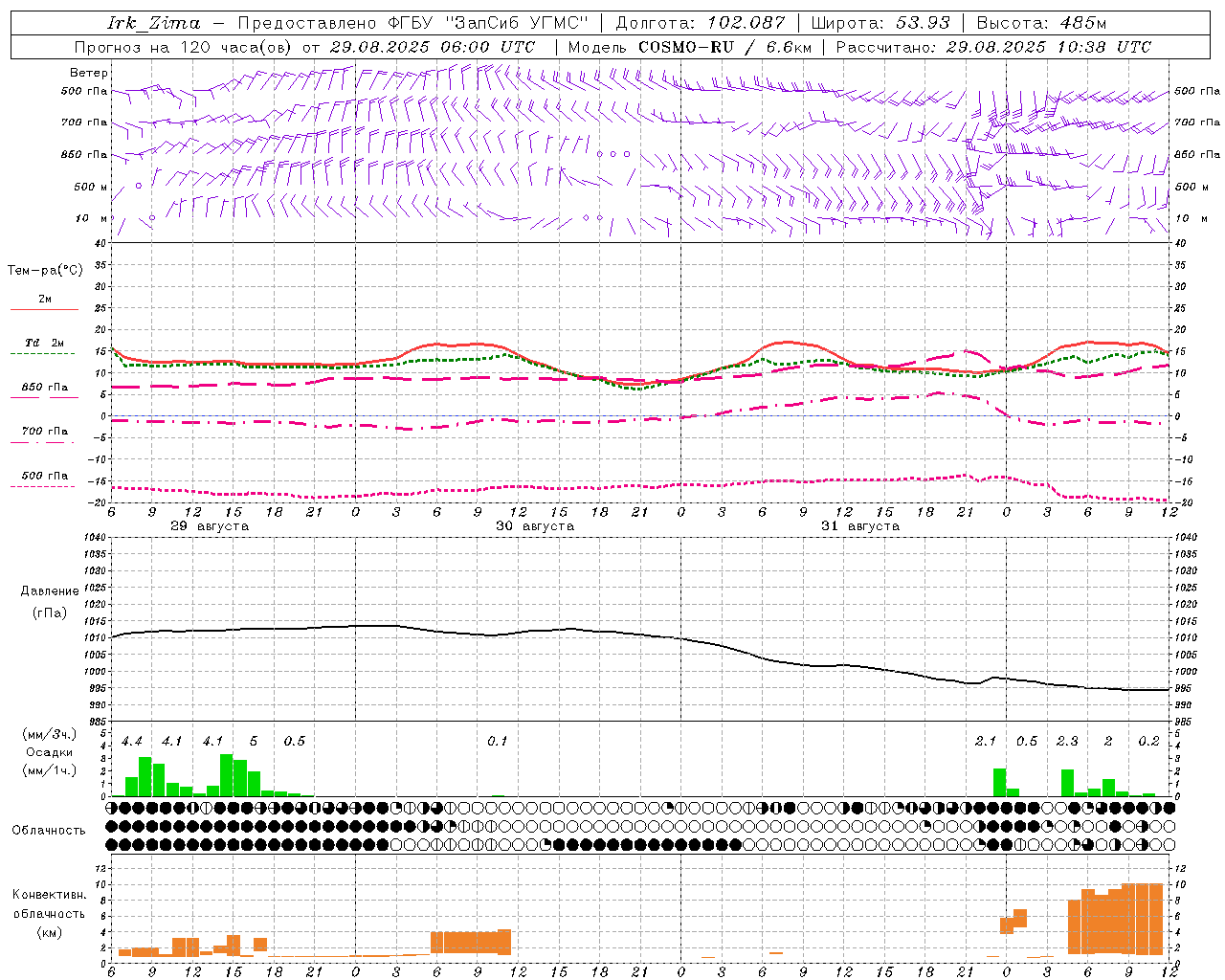Click the elevation text "Высота: 485м"

(x=1042, y=23)
